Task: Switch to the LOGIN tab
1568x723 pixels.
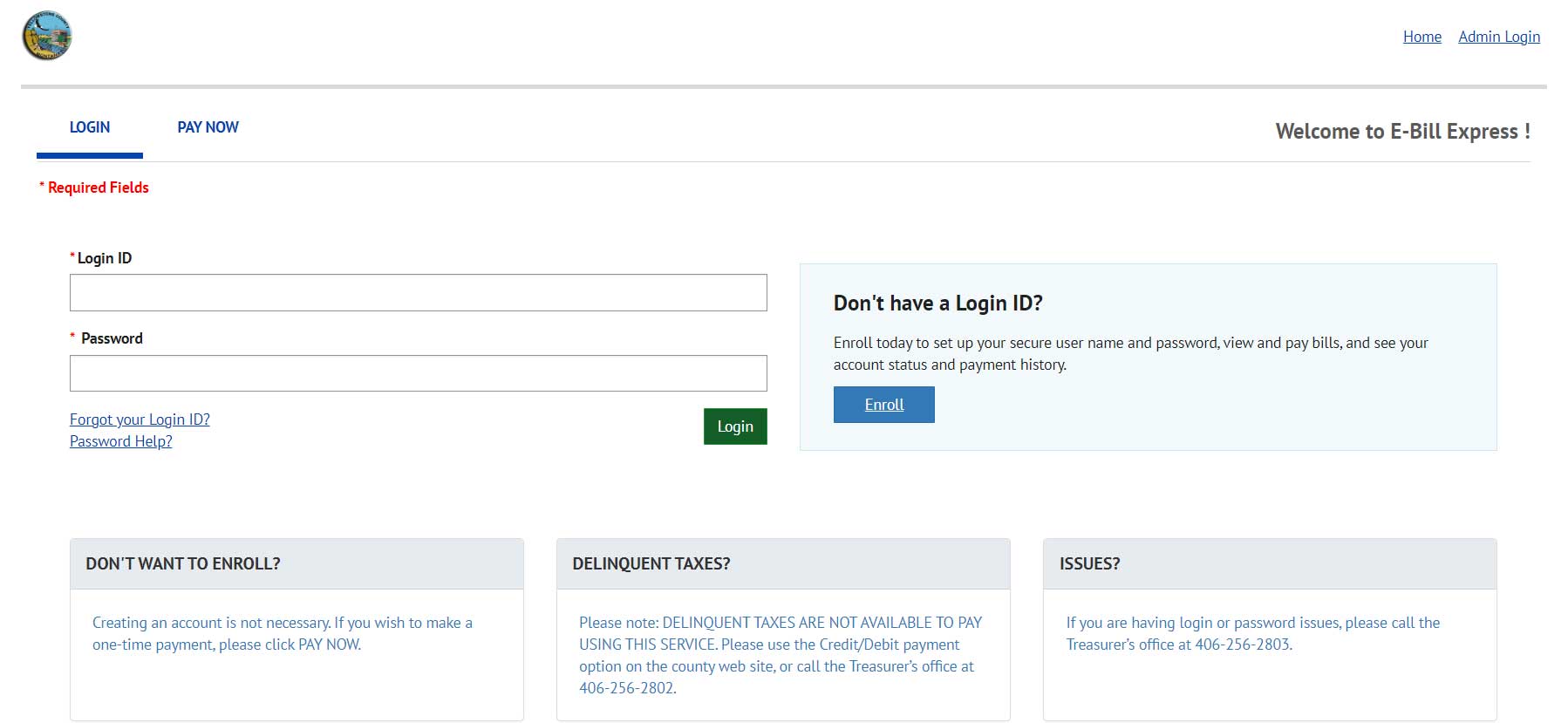Action: [x=90, y=127]
